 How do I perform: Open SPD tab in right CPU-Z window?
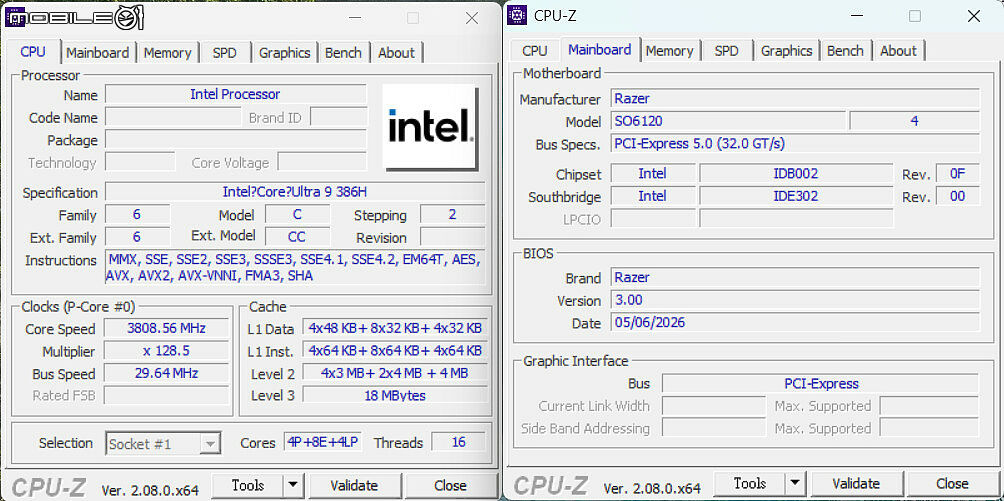tap(727, 51)
